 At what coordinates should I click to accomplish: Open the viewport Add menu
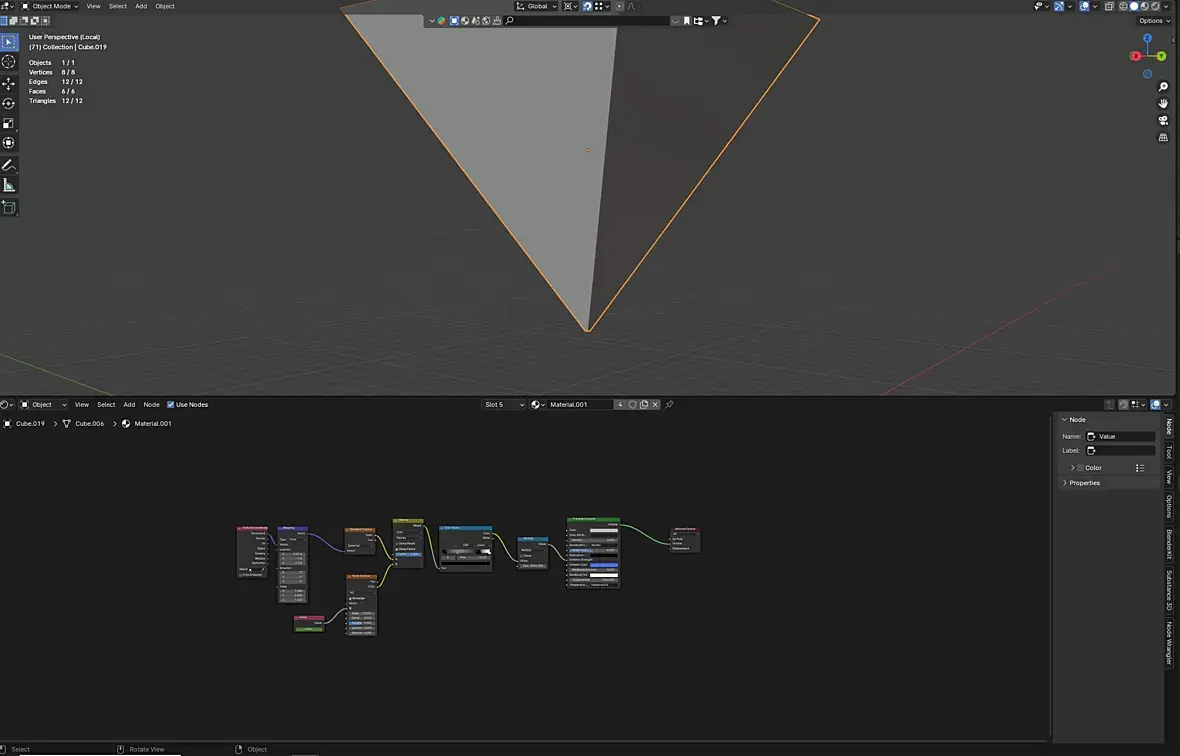tap(141, 6)
